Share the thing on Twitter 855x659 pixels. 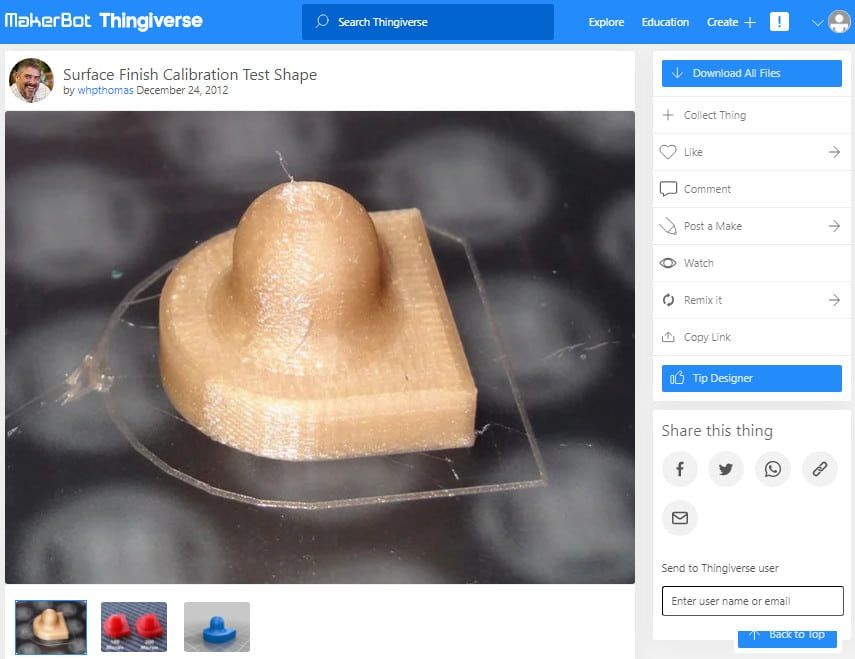tap(726, 469)
